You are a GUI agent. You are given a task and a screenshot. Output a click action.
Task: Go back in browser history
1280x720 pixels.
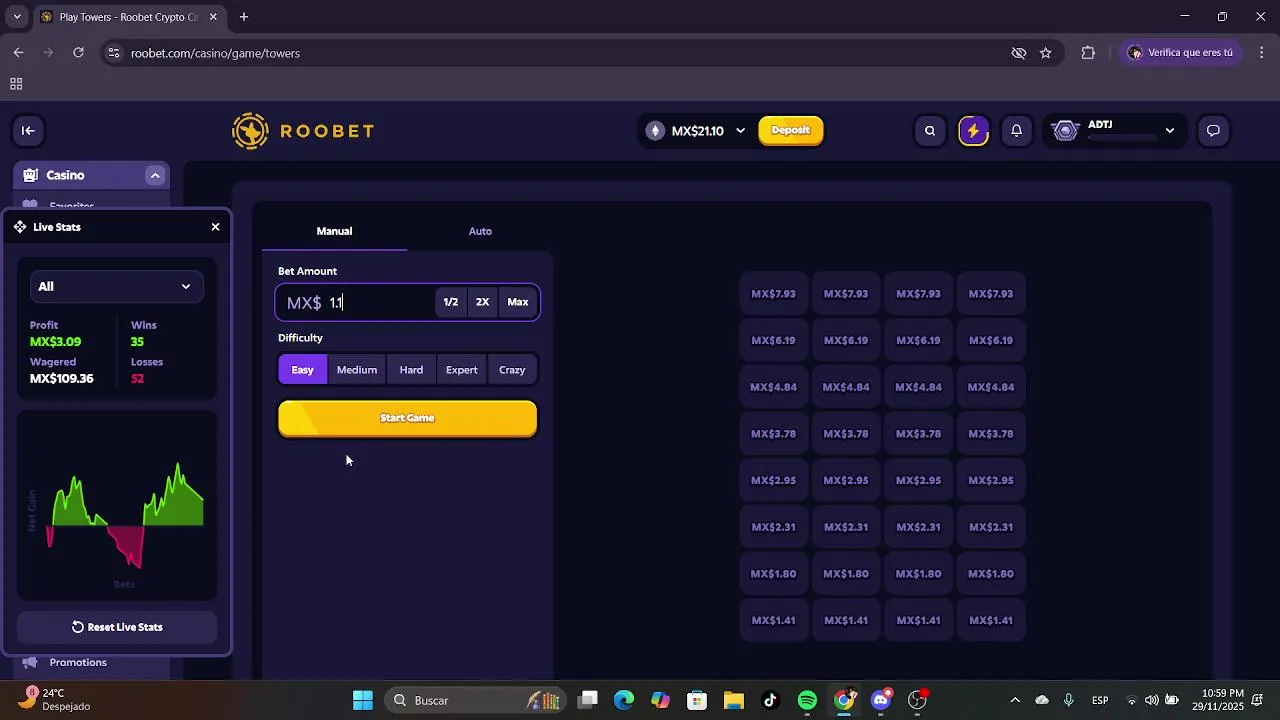click(x=19, y=53)
